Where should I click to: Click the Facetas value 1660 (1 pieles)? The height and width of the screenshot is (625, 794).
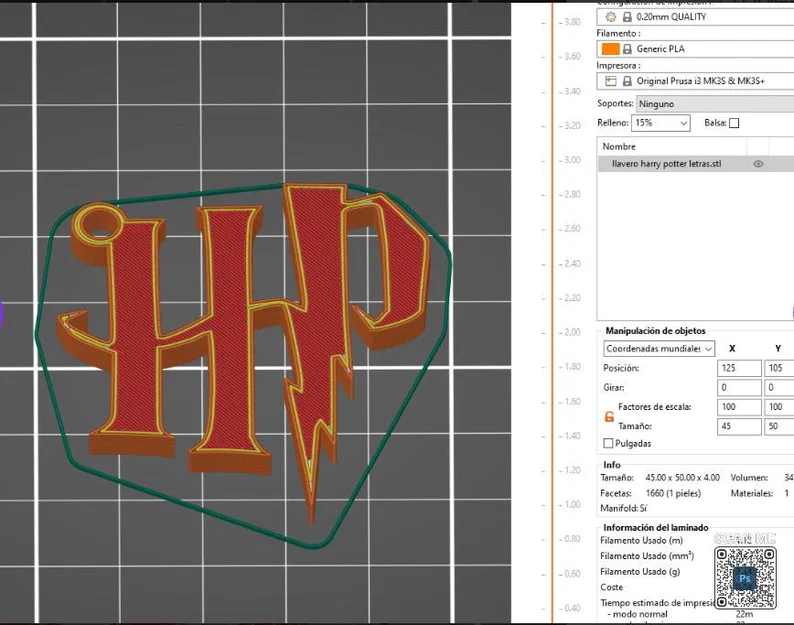point(673,493)
